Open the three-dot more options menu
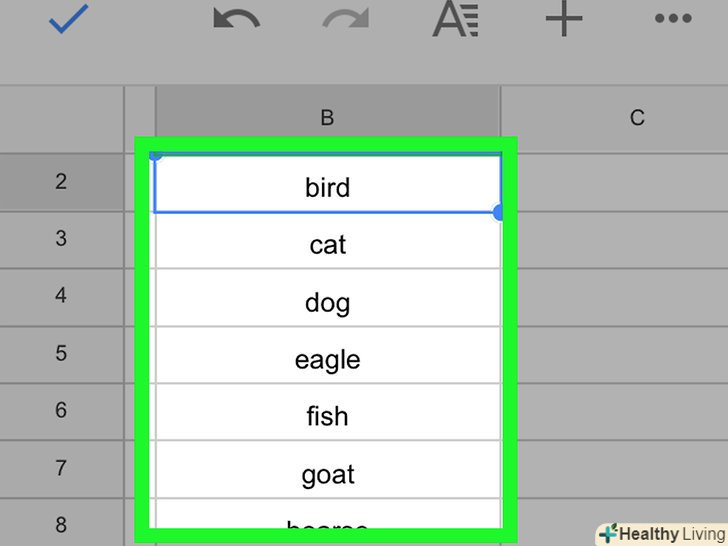Viewport: 728px width, 546px height. [672, 20]
